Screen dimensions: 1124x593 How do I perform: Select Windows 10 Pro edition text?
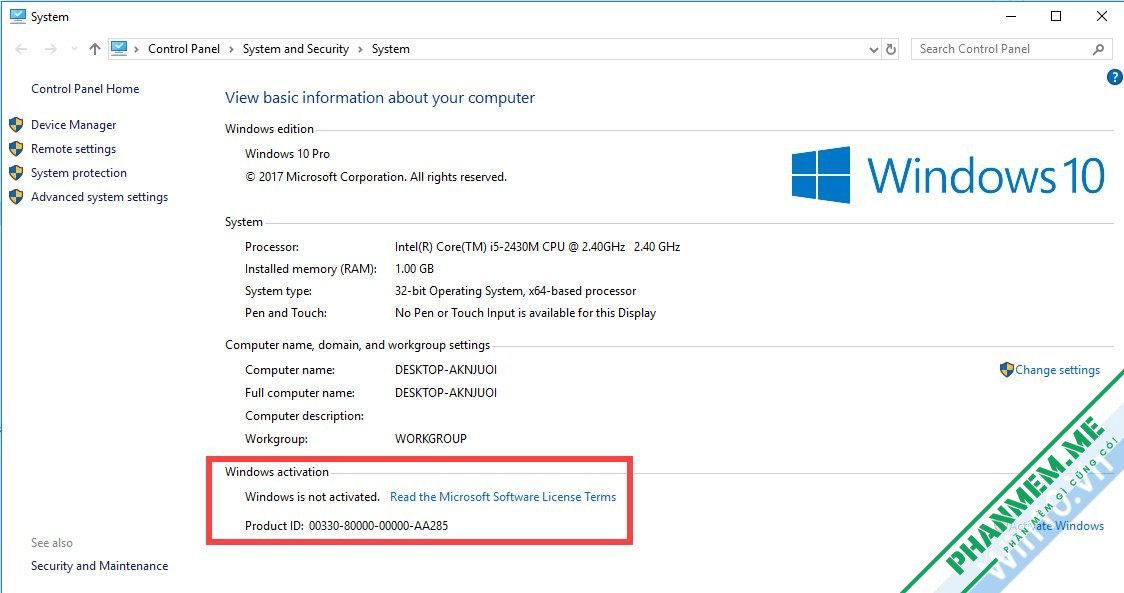(287, 153)
